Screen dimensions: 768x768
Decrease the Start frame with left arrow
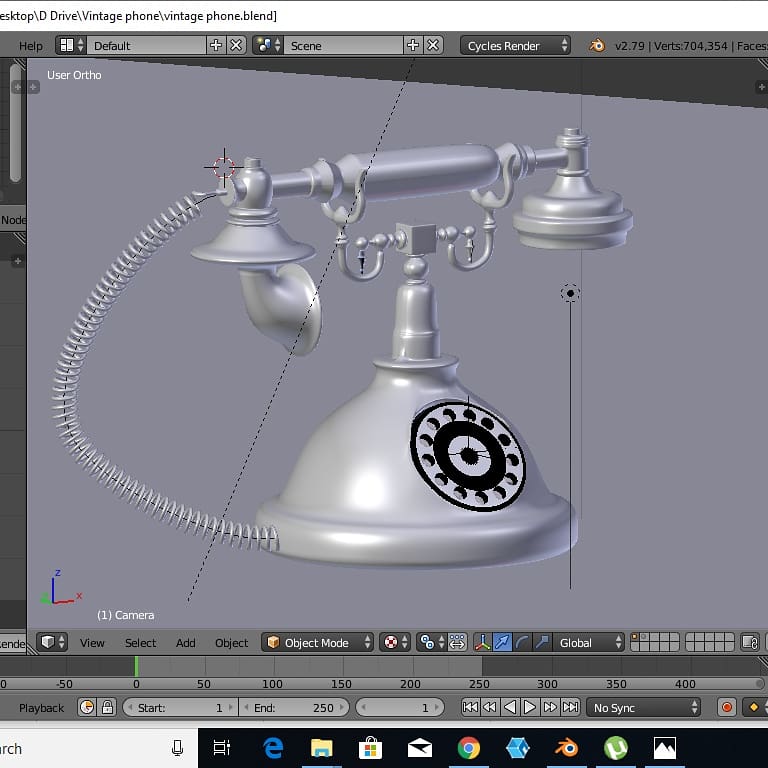(x=130, y=707)
